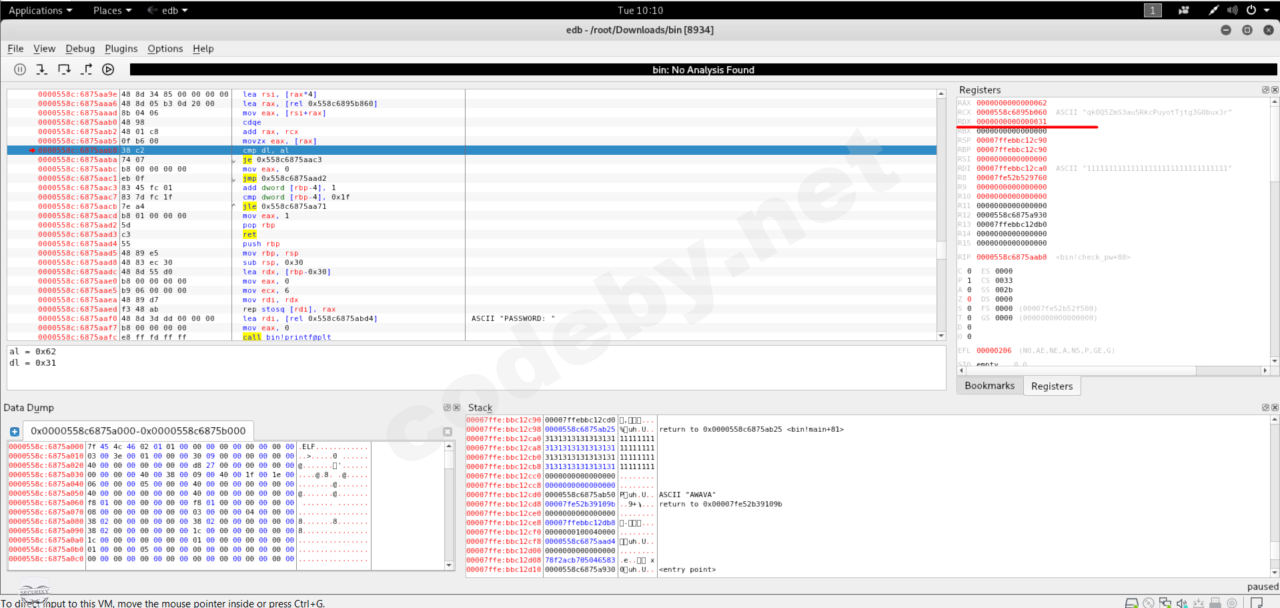Click the ASCII "PASSWORD: " comment

pos(513,318)
